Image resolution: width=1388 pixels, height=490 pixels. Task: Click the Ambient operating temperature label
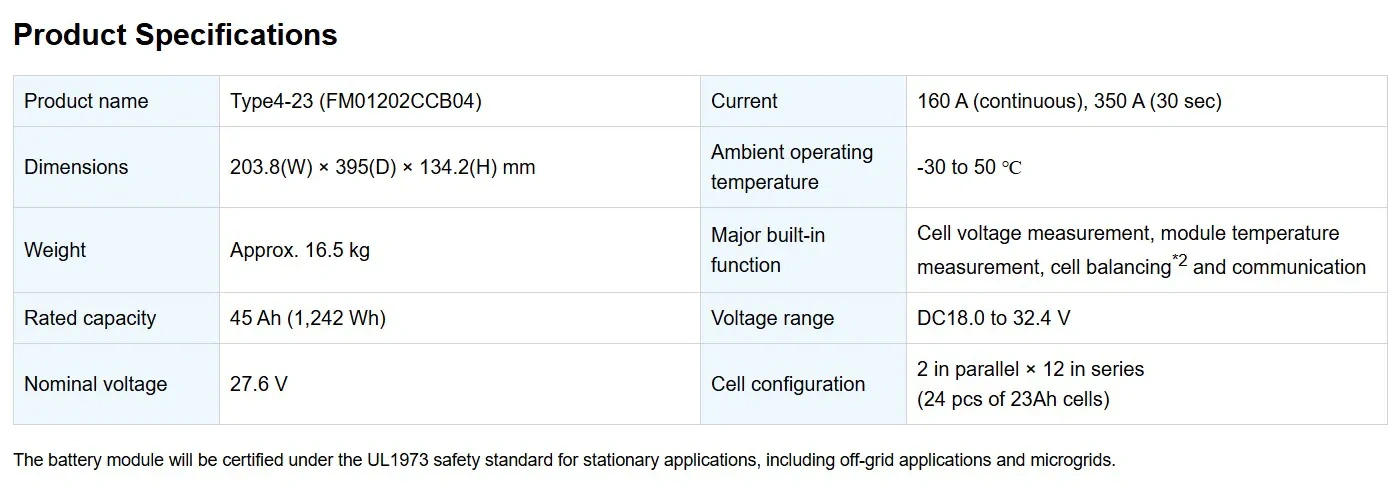pos(791,167)
